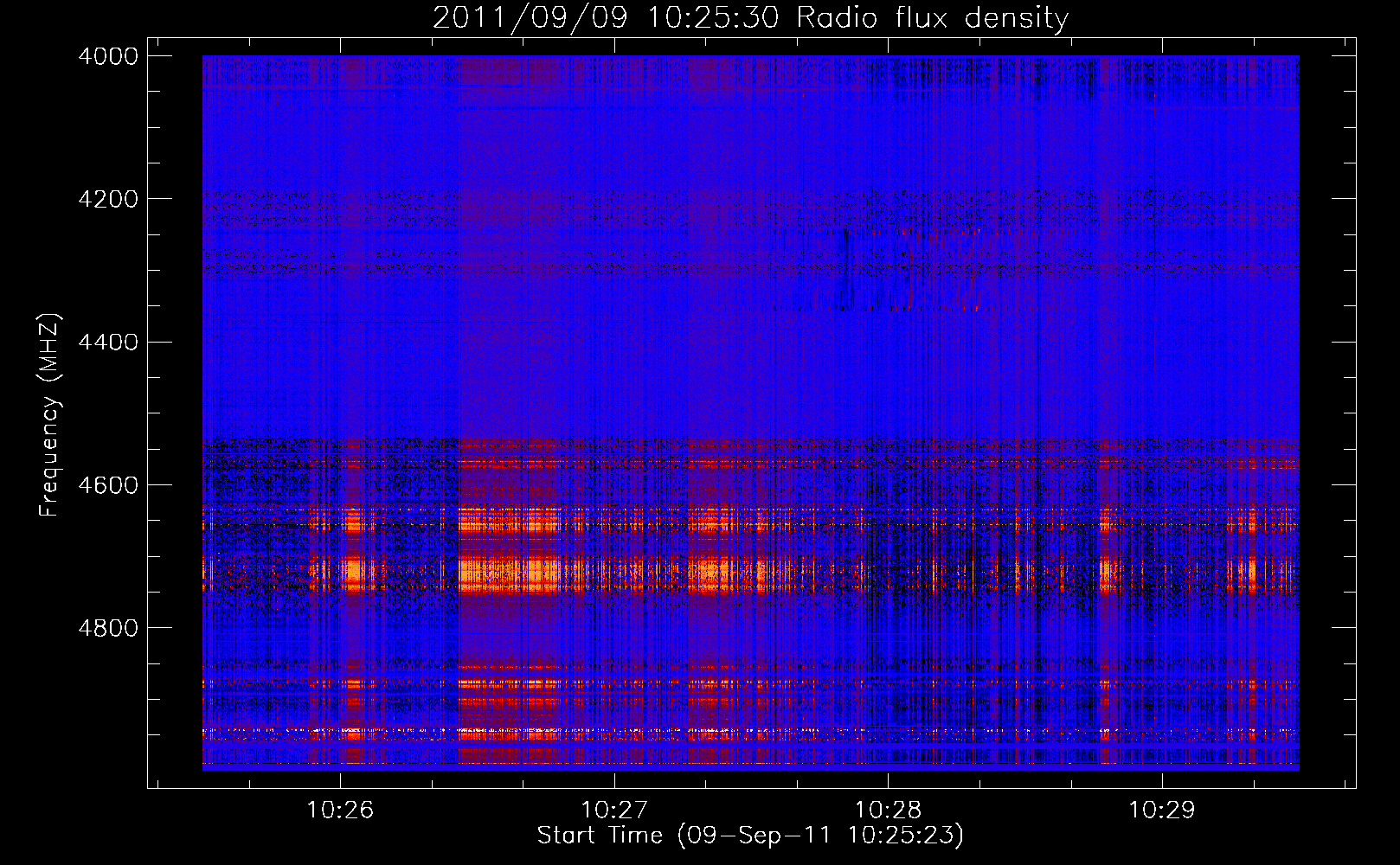Viewport: 1400px width, 865px height.
Task: Click the 4000 frequency axis label
Action: (x=108, y=56)
